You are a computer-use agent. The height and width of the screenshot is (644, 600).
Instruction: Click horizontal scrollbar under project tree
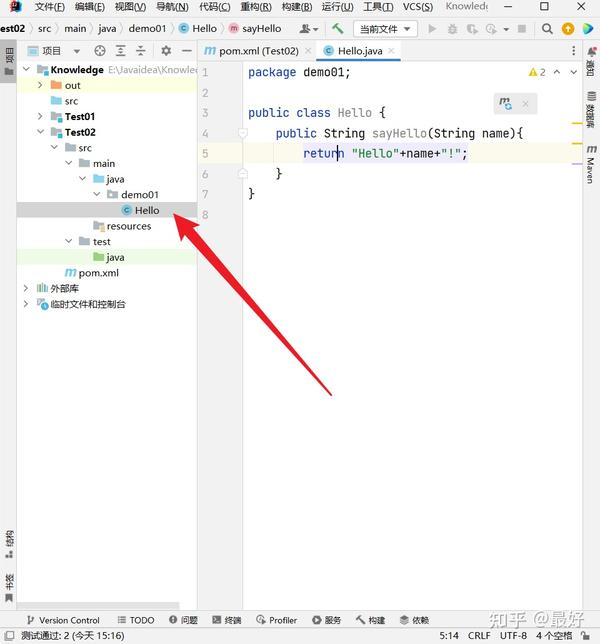(x=98, y=605)
